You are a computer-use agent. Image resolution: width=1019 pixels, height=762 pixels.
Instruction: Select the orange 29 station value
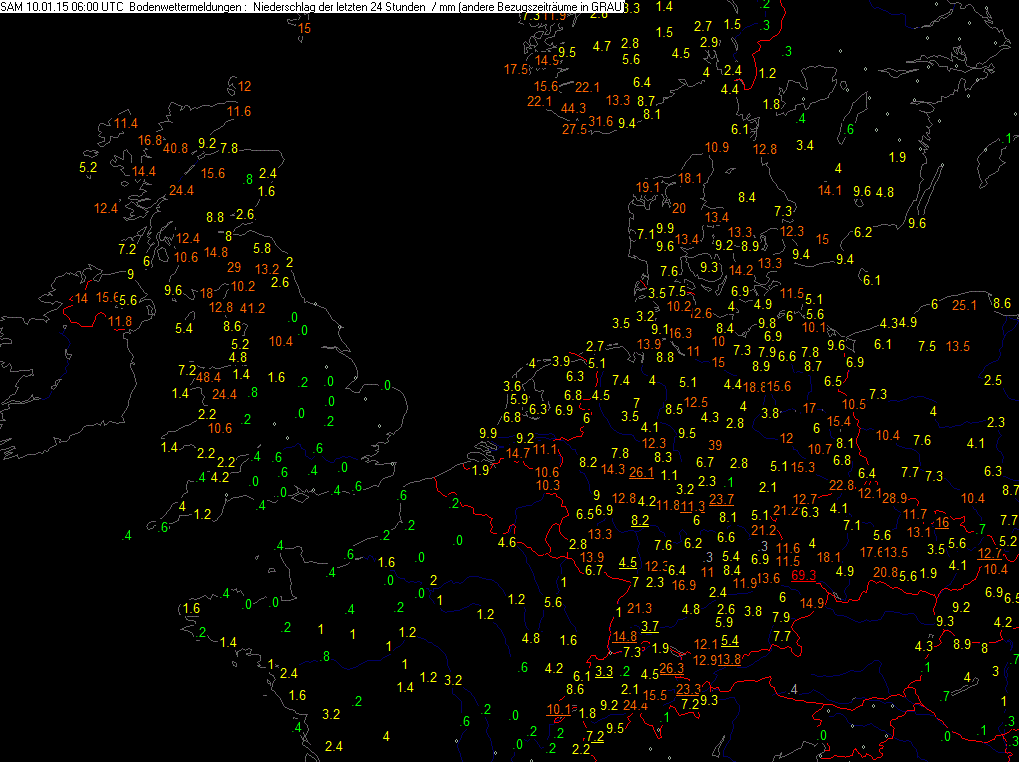(x=234, y=267)
